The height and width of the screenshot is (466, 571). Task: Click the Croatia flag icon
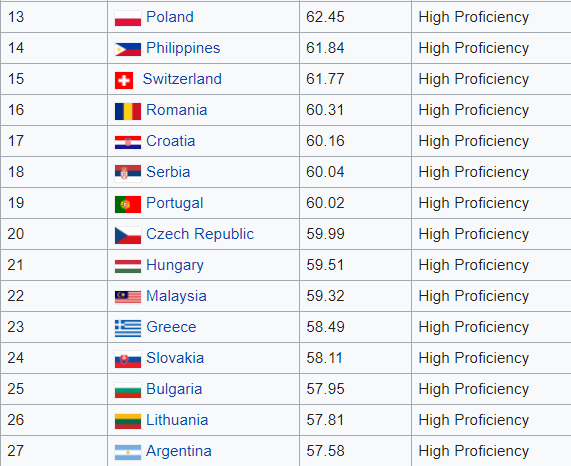point(128,142)
